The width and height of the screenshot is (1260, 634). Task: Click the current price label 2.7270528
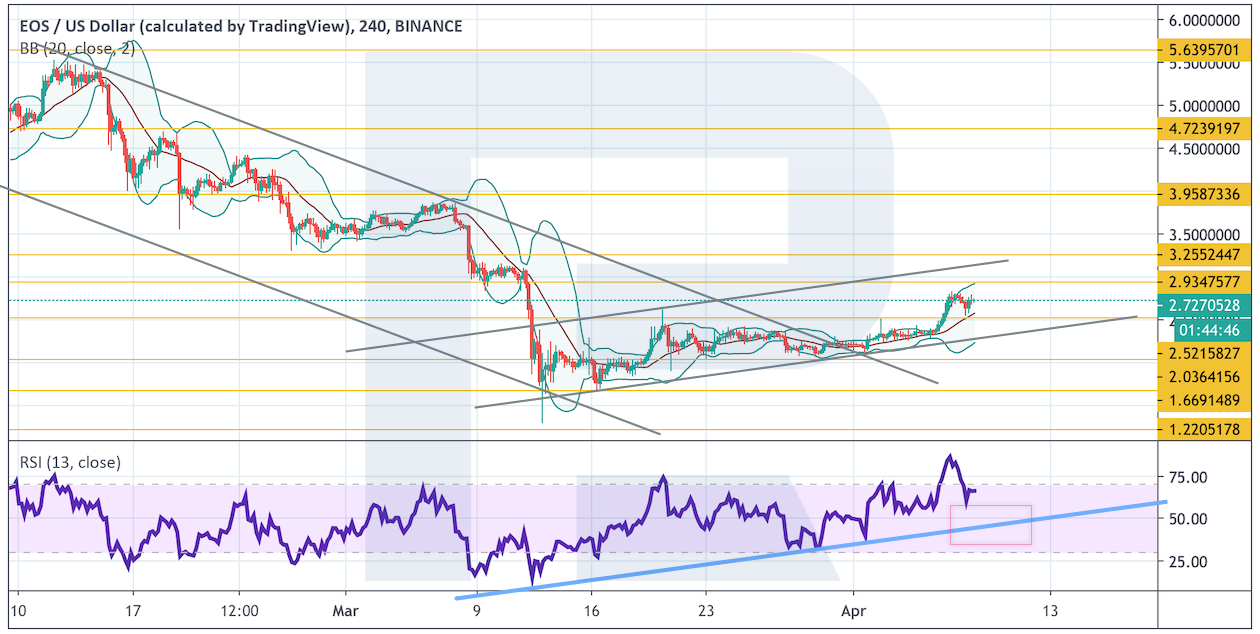[x=1204, y=304]
